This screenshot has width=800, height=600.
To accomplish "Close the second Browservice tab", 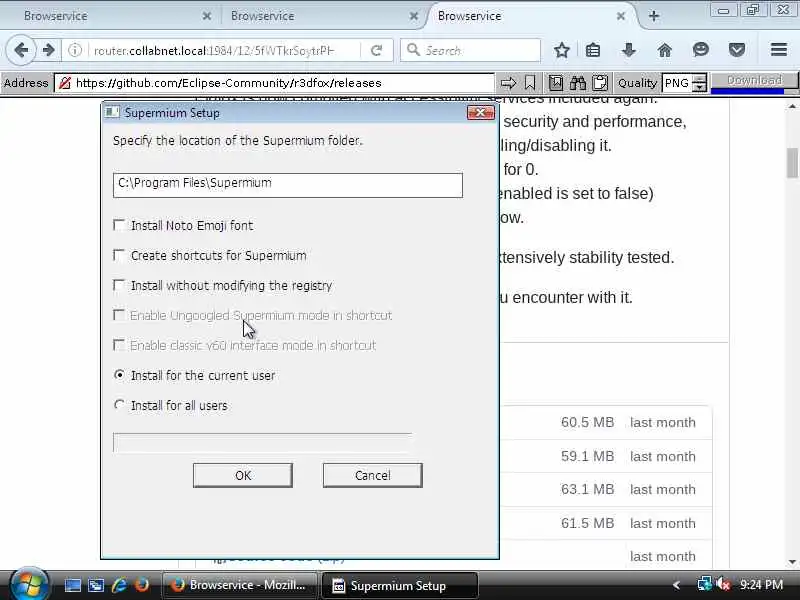I will [414, 16].
